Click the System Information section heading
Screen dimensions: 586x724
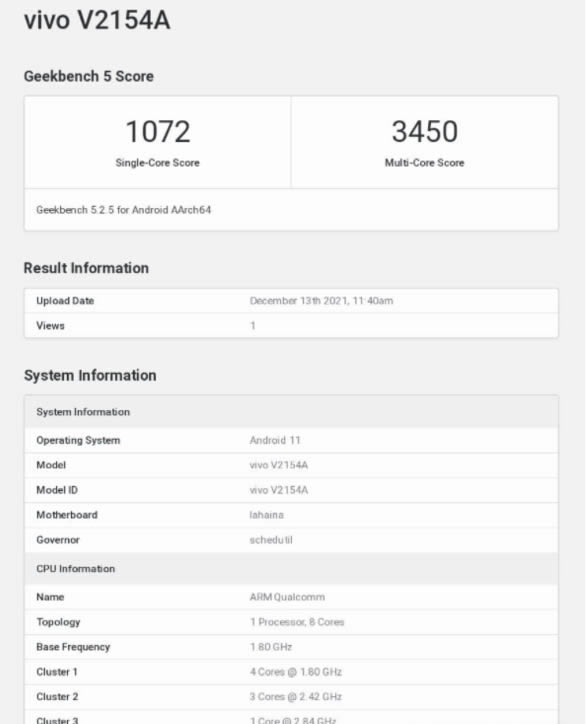tap(90, 375)
